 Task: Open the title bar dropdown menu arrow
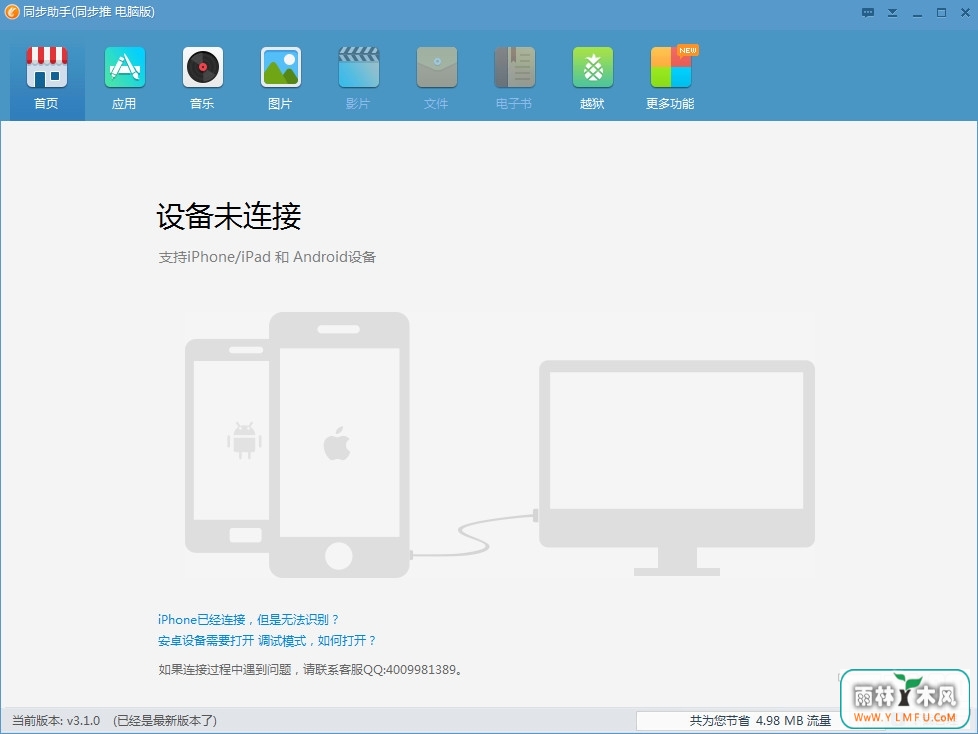click(x=893, y=12)
